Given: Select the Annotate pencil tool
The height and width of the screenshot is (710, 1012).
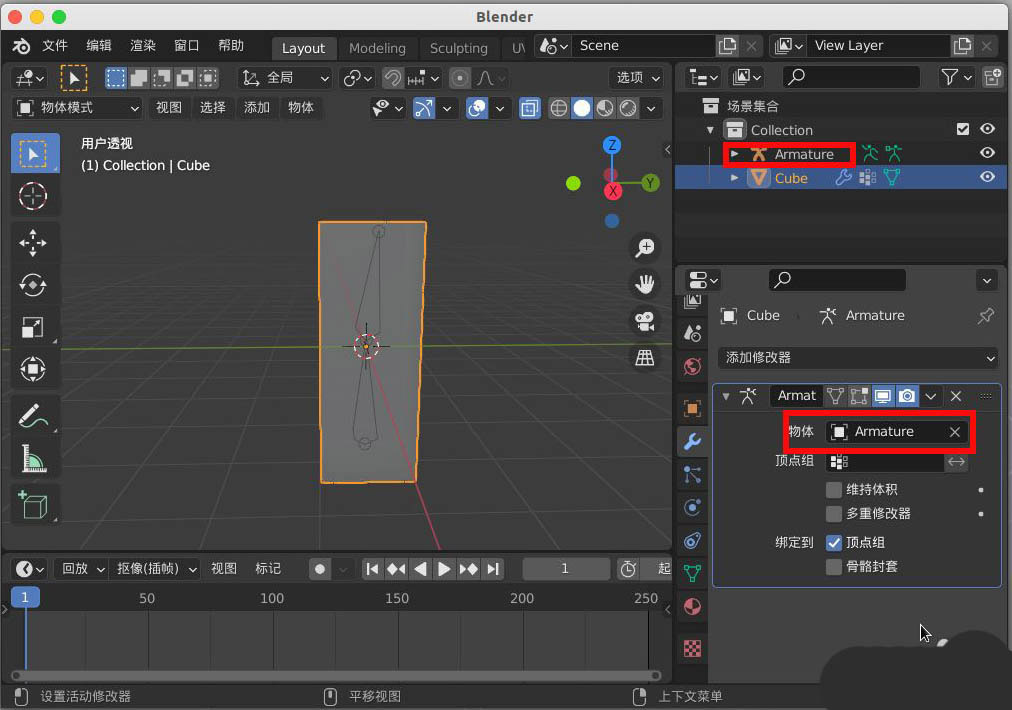Looking at the screenshot, I should tap(33, 417).
